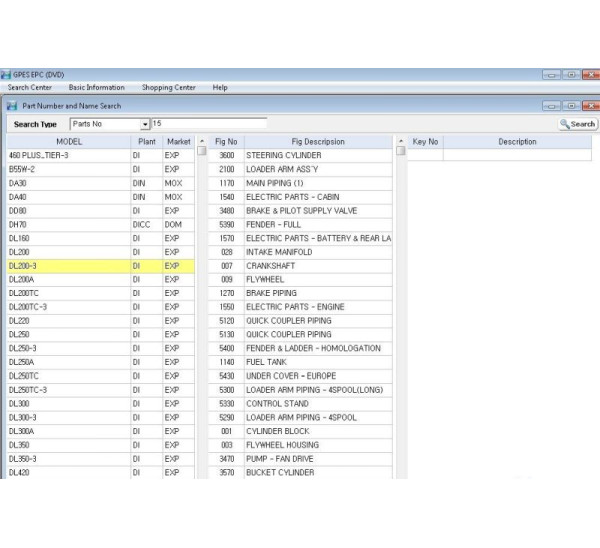Maximize the inner Part Number search window

coord(570,106)
